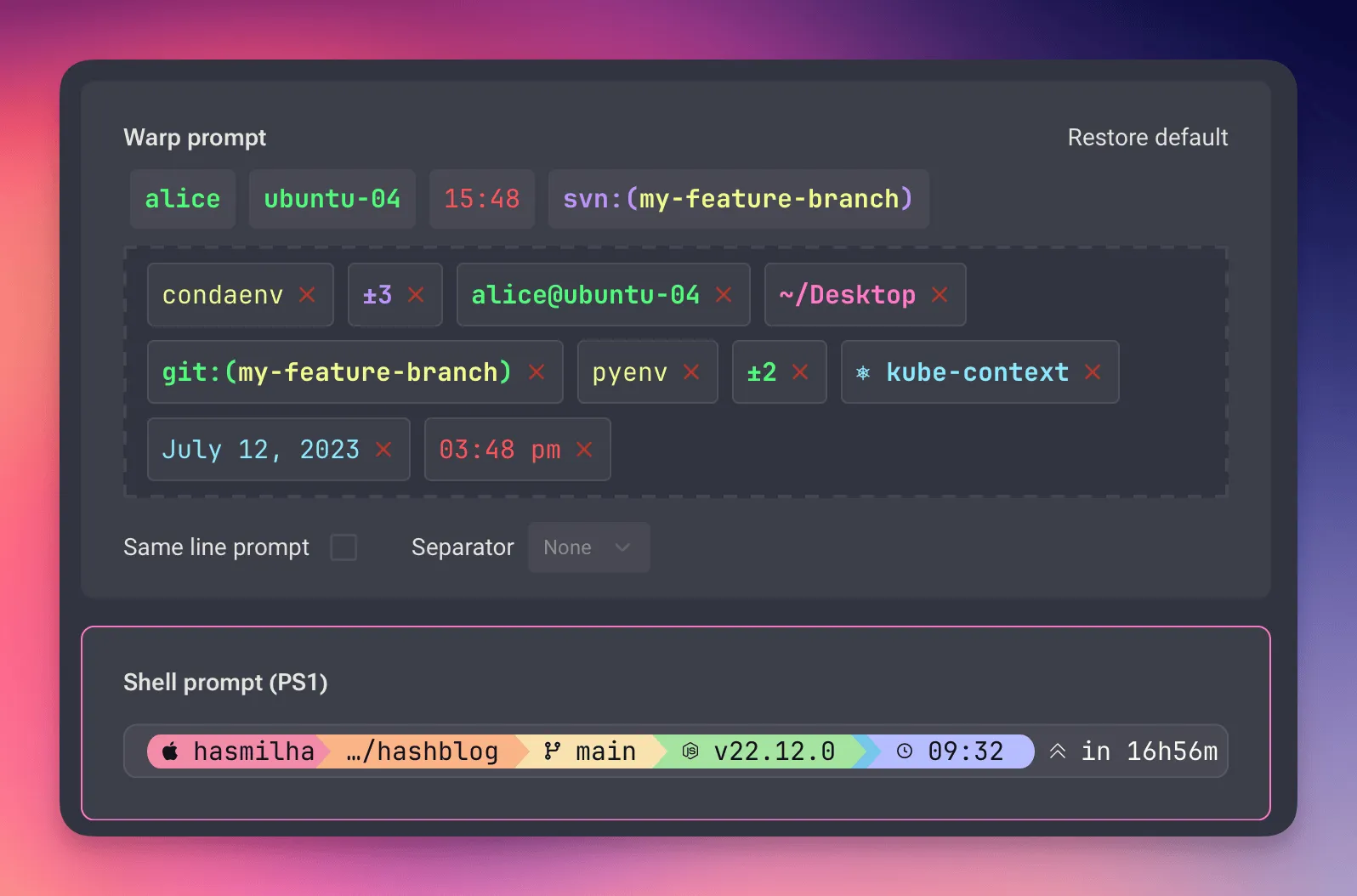
Task: Select the alice@ubuntu-04 chip label
Action: pyautogui.click(x=586, y=295)
